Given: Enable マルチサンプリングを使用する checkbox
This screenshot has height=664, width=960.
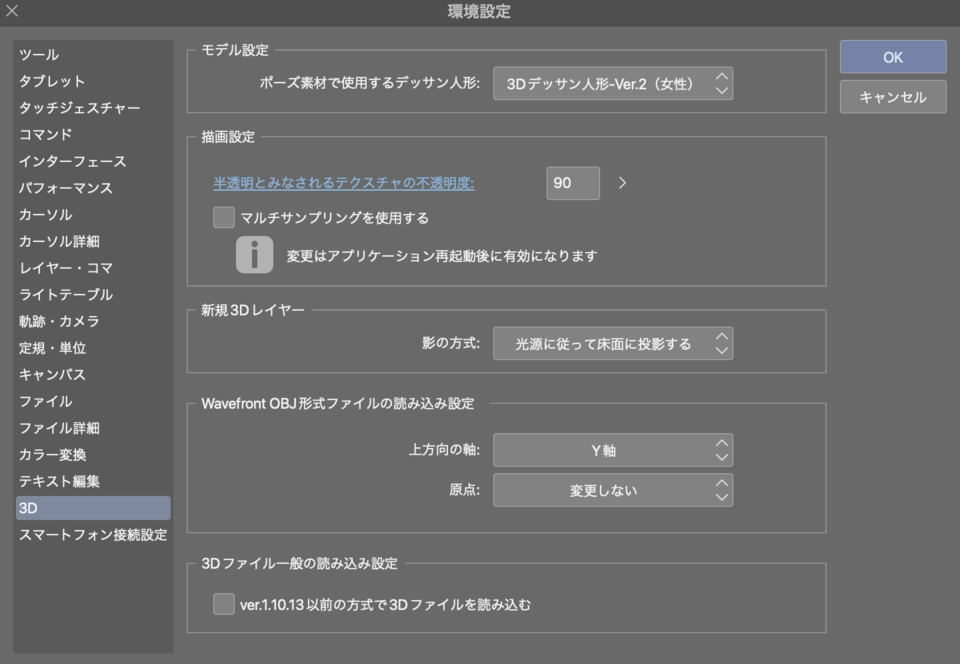Looking at the screenshot, I should (x=223, y=217).
